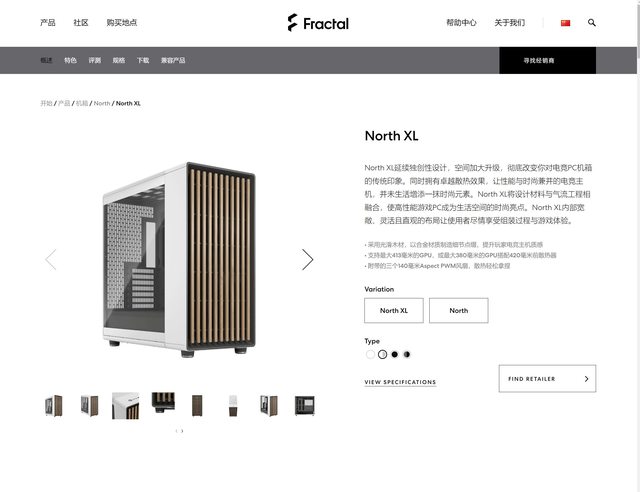
Task: Select the close-up top corner thumbnail
Action: (x=125, y=406)
